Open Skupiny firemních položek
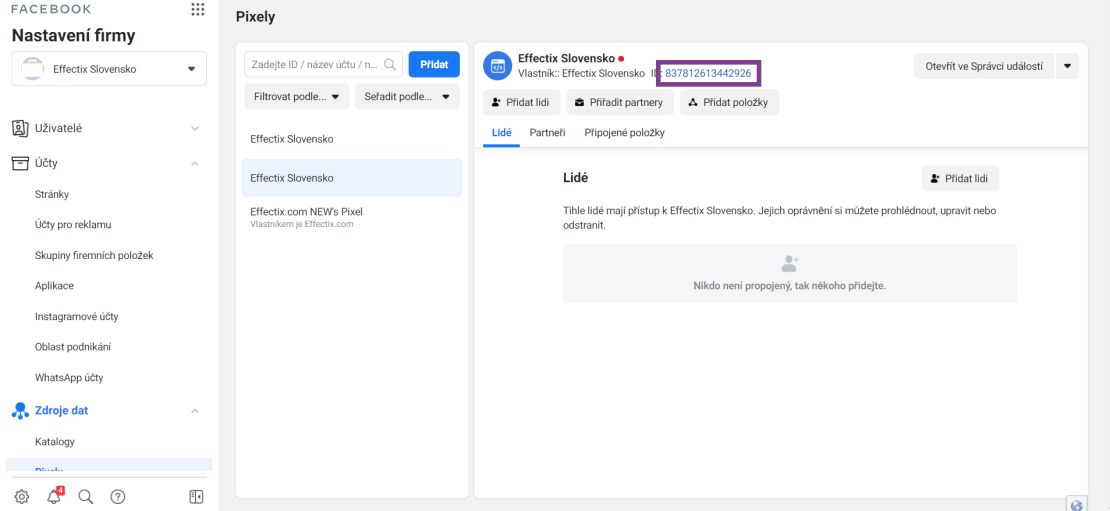The image size is (1110, 511). [x=94, y=256]
